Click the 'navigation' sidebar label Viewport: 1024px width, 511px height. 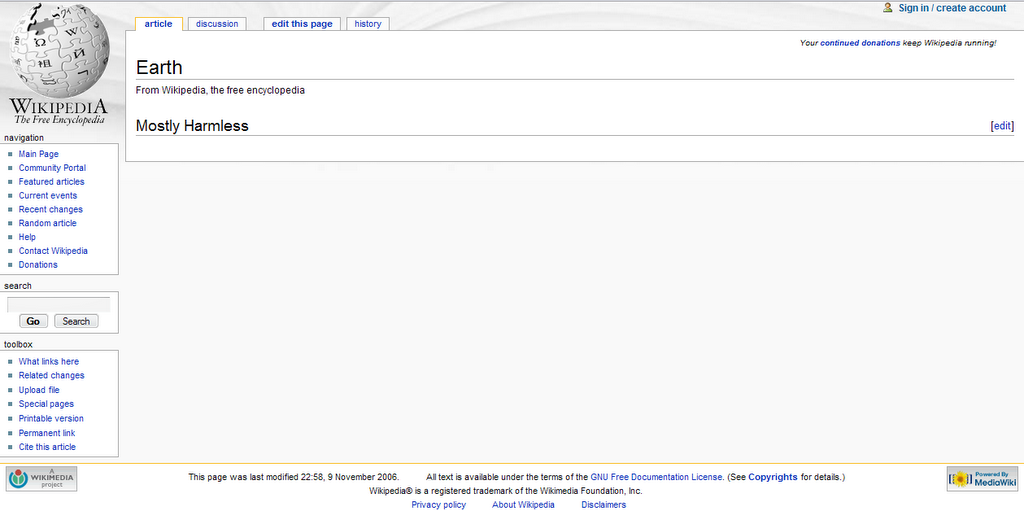pyautogui.click(x=24, y=138)
